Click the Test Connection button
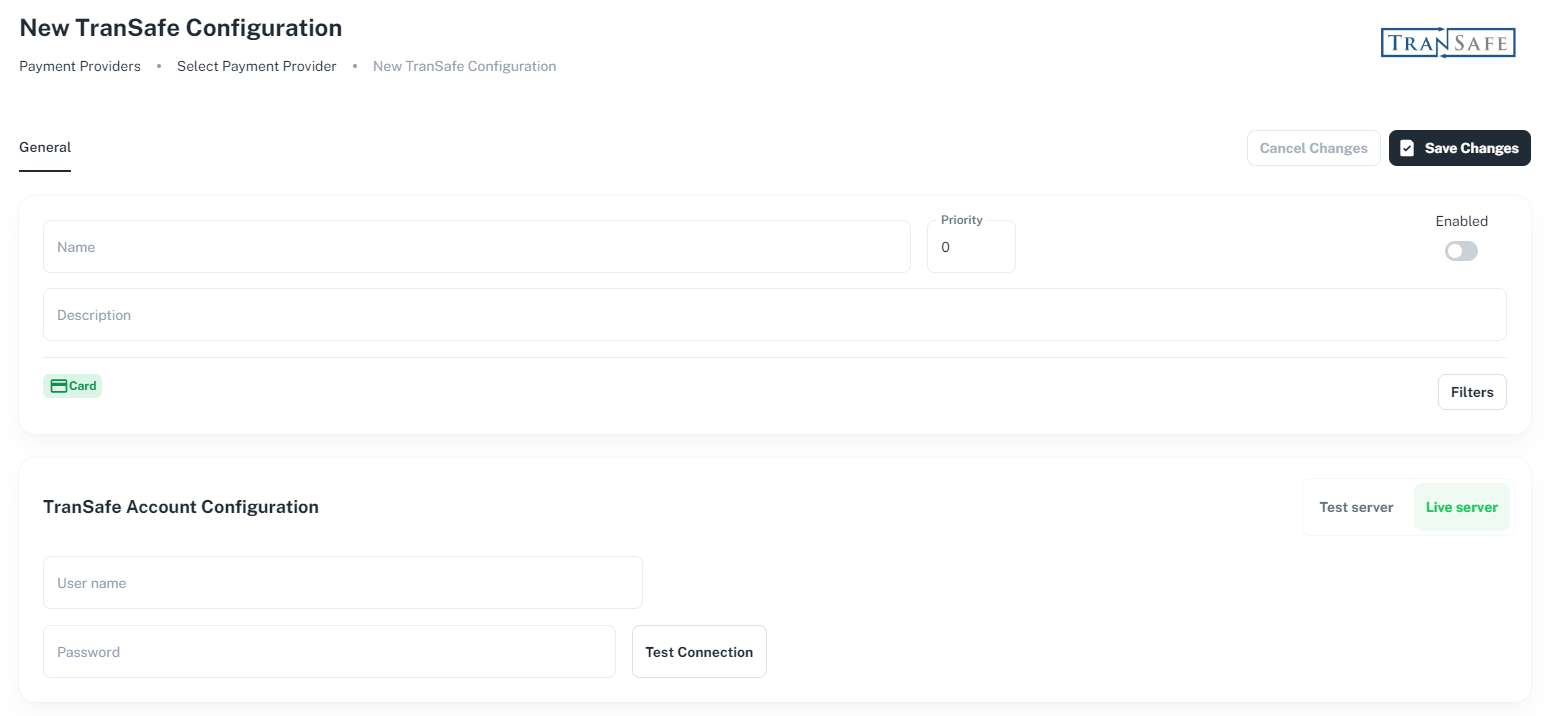This screenshot has height=716, width=1547. point(699,652)
